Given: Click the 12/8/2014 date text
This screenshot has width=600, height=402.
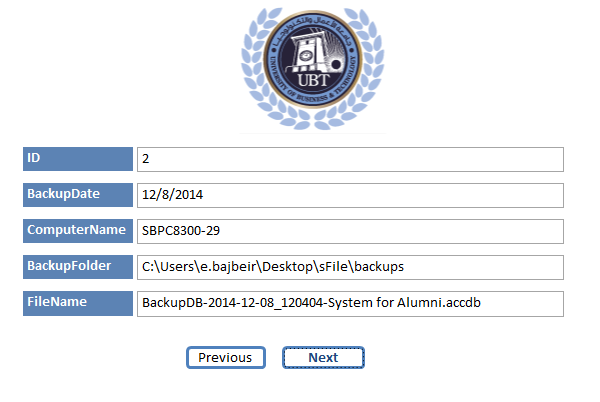Looking at the screenshot, I should coord(172,195).
